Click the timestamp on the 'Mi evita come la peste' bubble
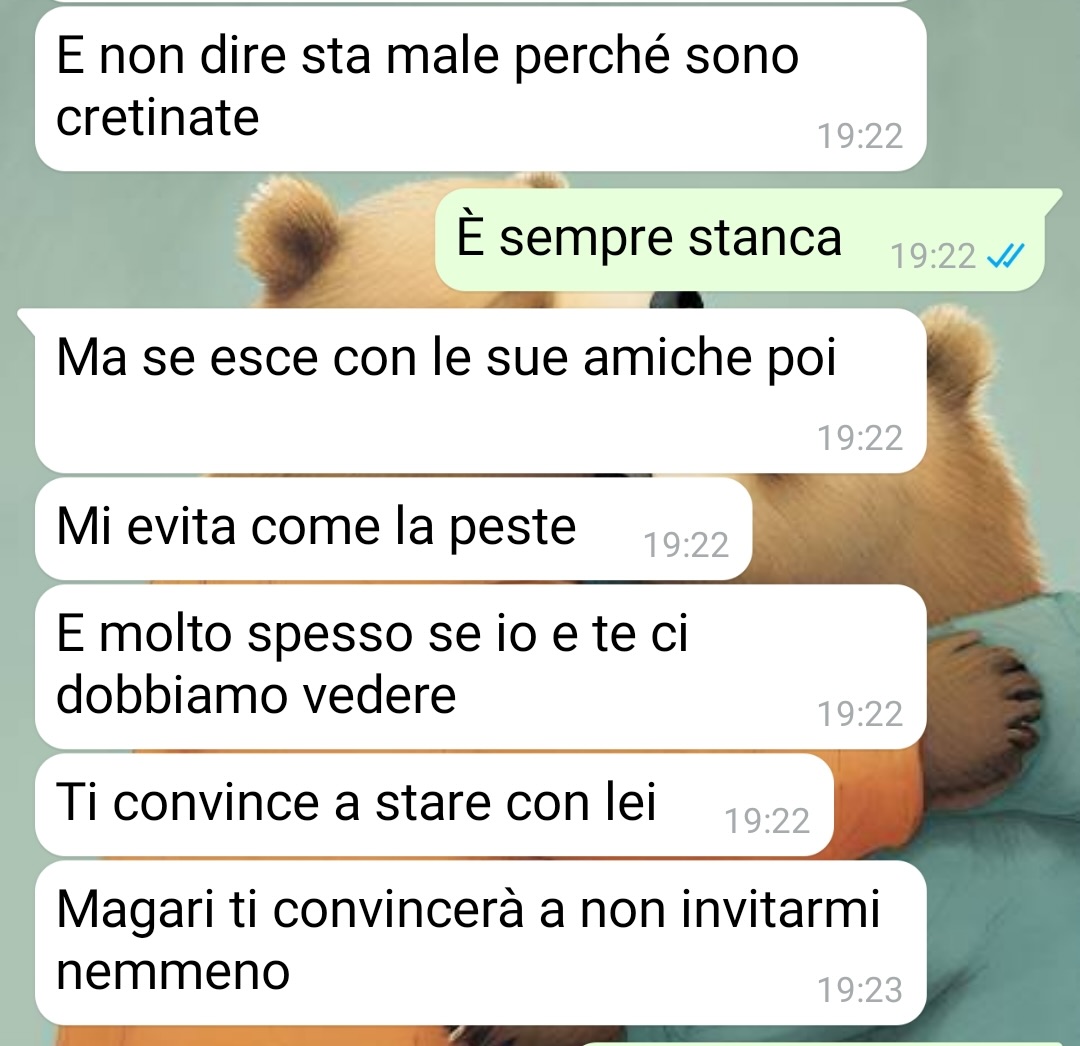Viewport: 1080px width, 1046px height. point(685,545)
